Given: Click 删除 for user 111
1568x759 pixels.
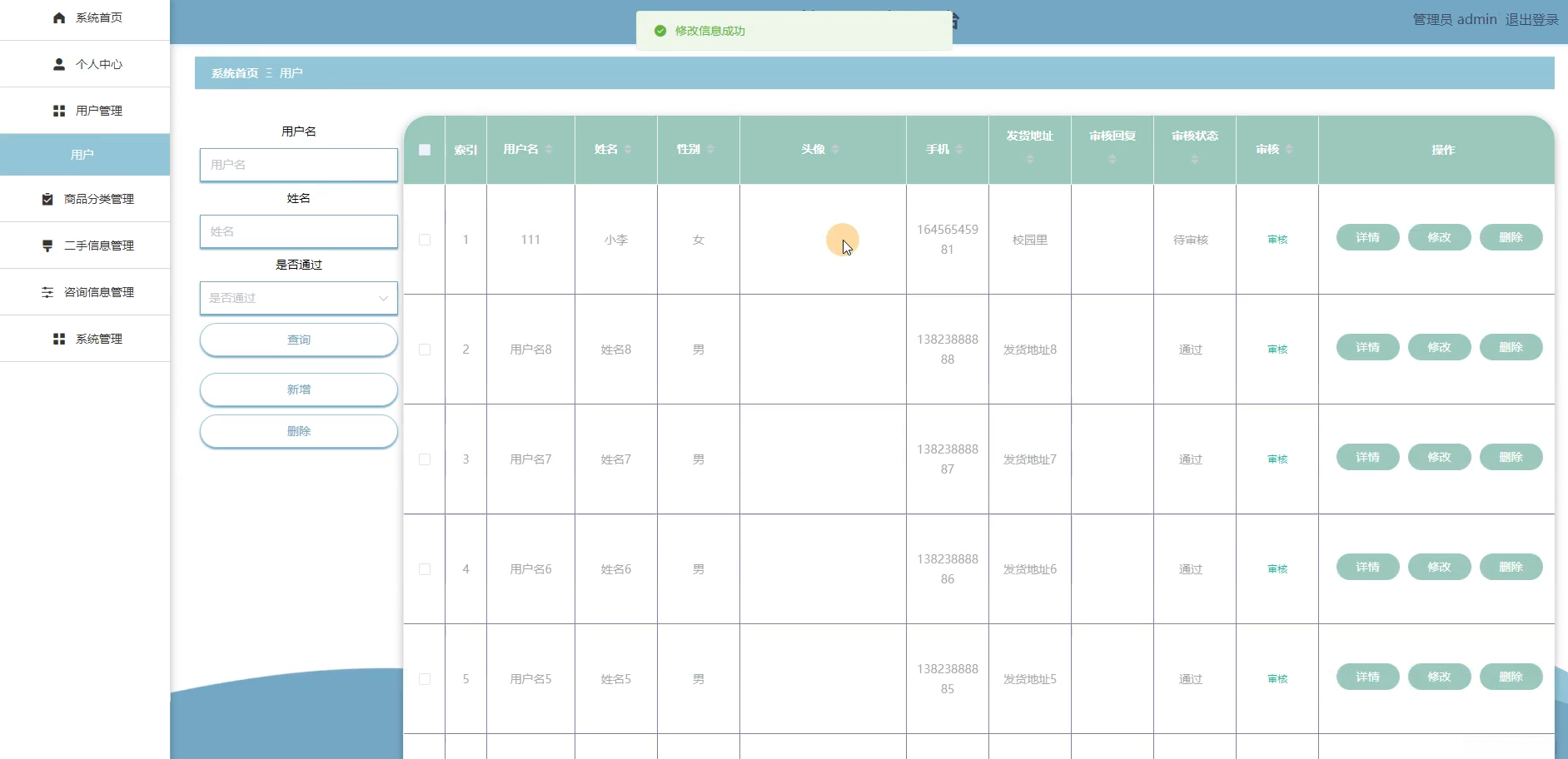Looking at the screenshot, I should (1511, 237).
